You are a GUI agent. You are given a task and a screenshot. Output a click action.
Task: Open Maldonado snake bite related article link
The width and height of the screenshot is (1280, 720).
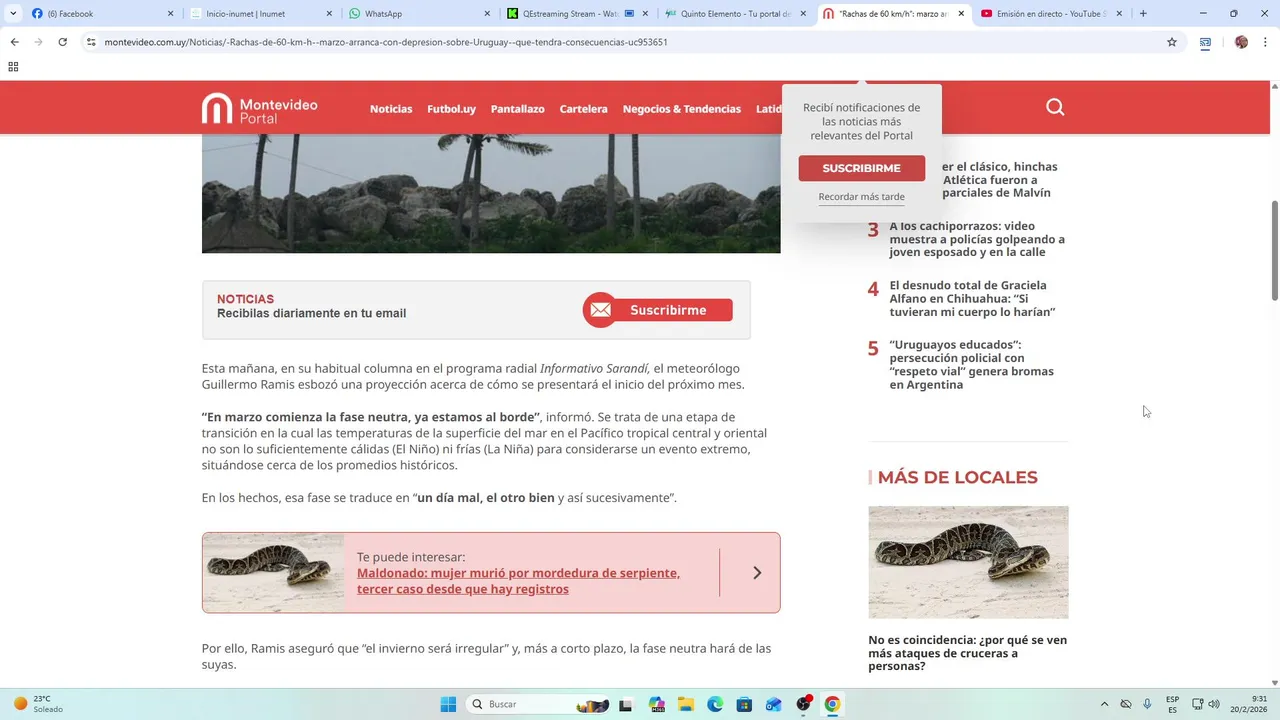pyautogui.click(x=518, y=581)
